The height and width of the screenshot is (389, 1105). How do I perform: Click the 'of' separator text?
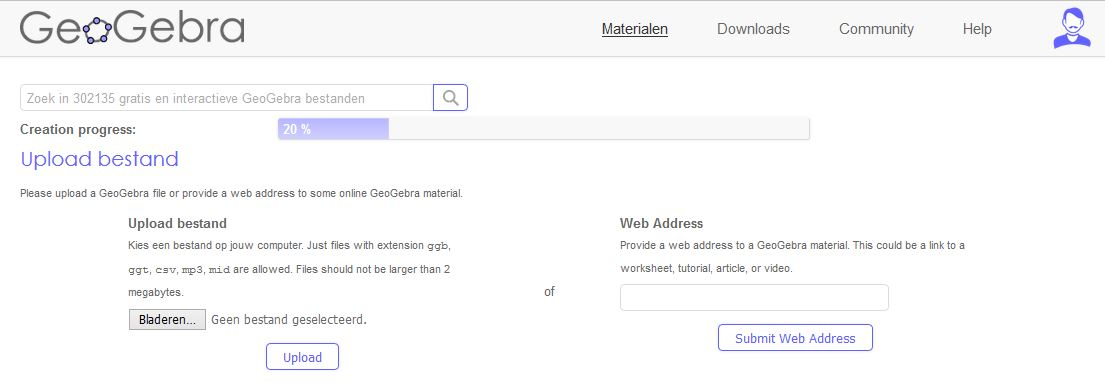point(549,291)
